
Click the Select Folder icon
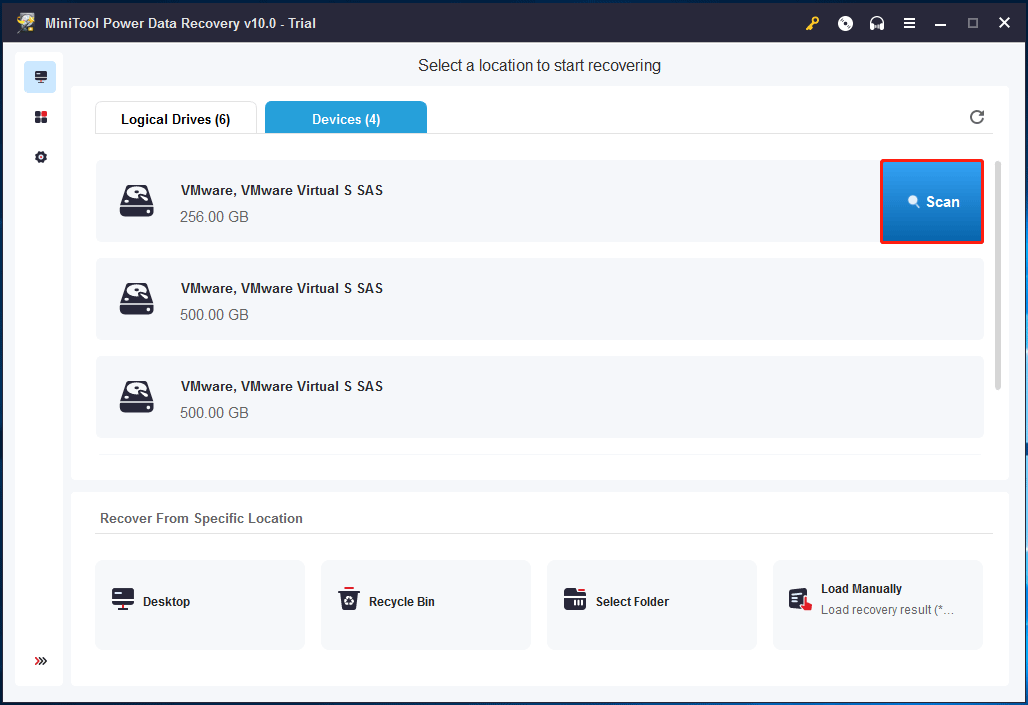[x=575, y=599]
